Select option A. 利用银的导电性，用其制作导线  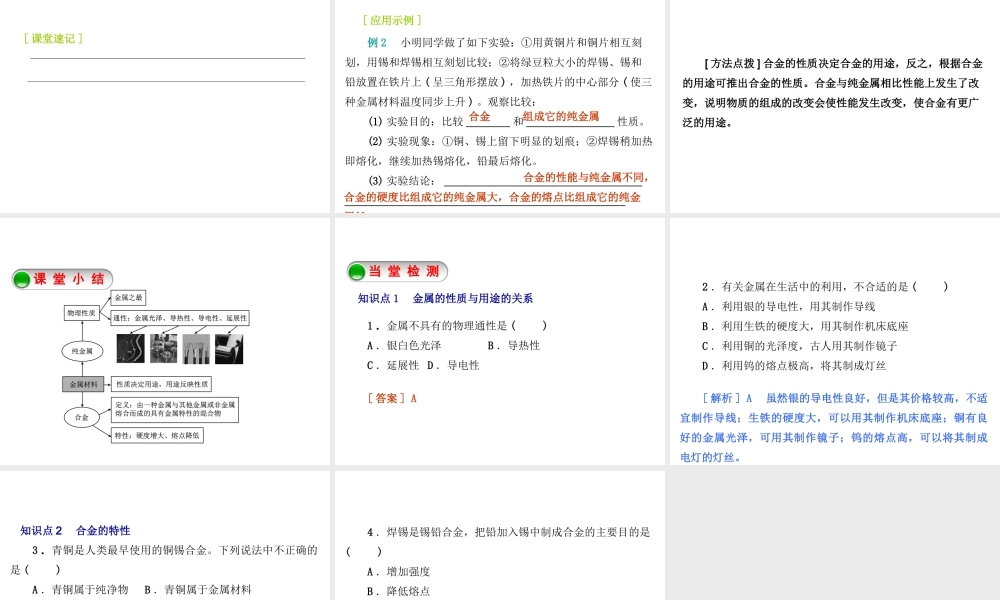tap(788, 307)
